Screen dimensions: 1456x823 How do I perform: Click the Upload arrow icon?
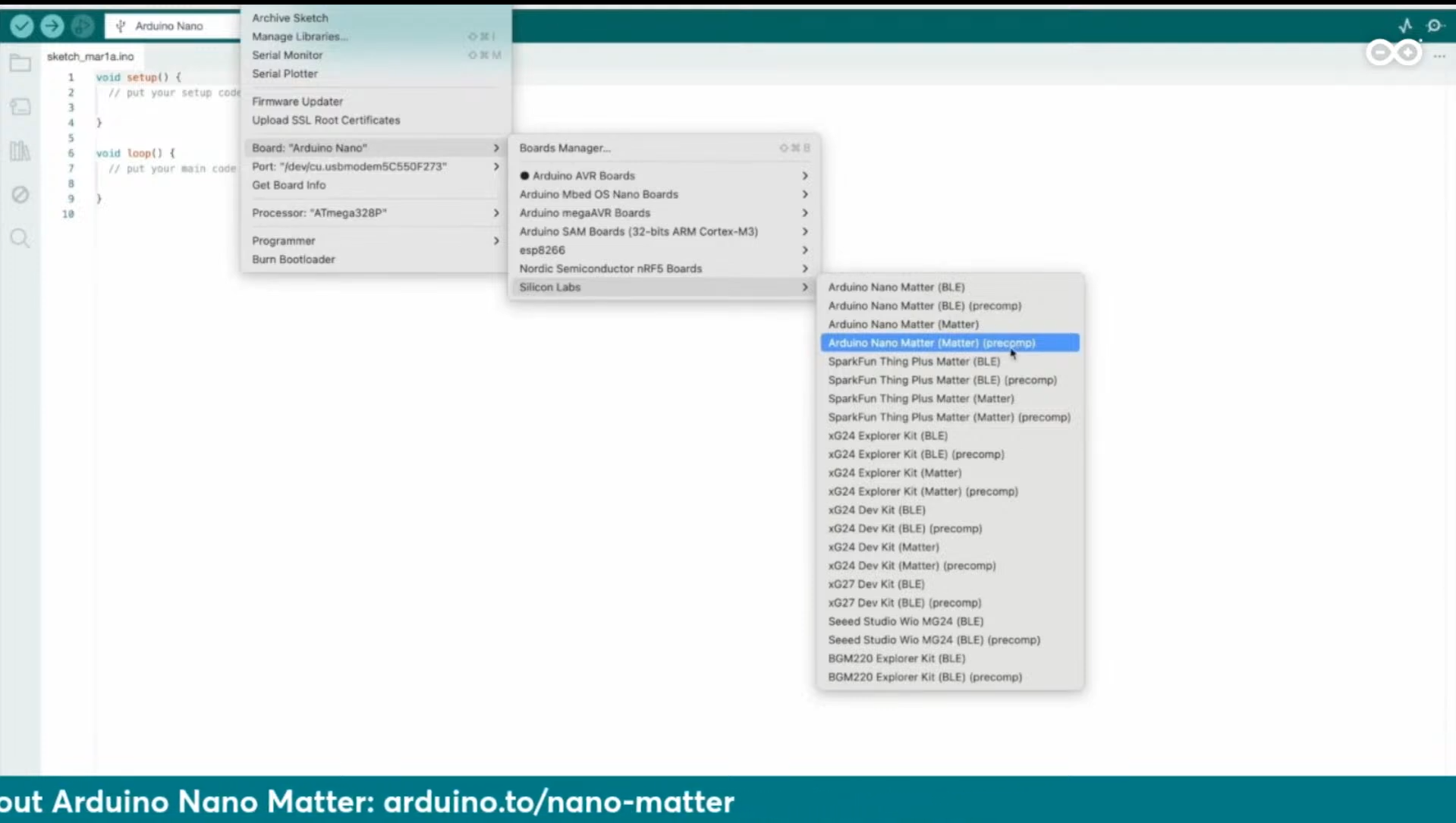click(52, 26)
